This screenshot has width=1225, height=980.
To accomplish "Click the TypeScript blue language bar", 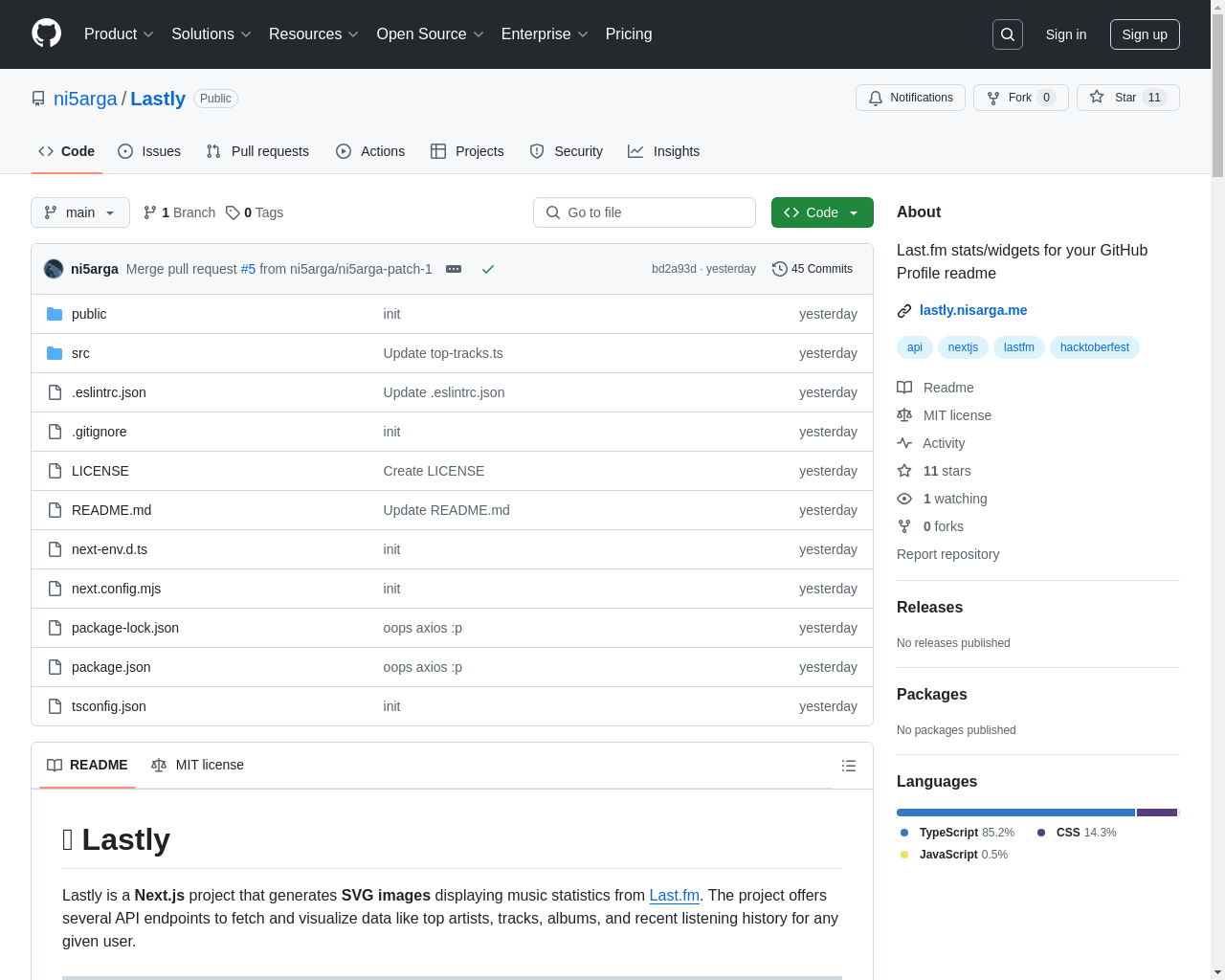I will pos(1015,813).
